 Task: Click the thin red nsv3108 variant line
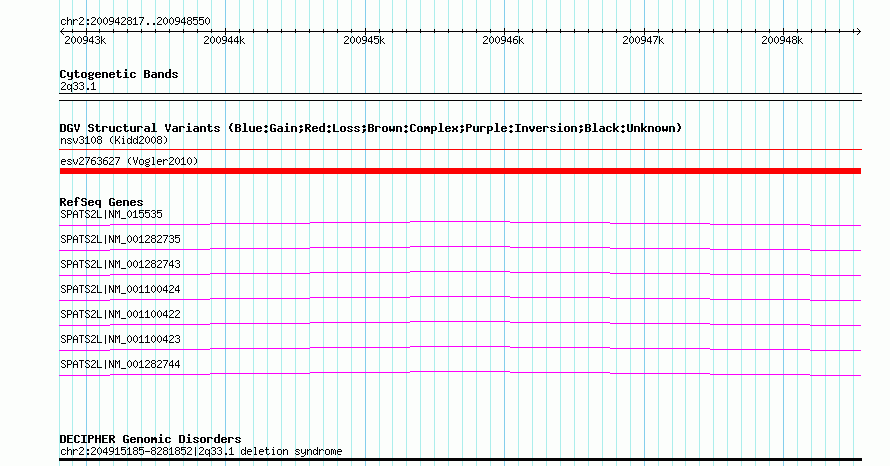point(460,150)
